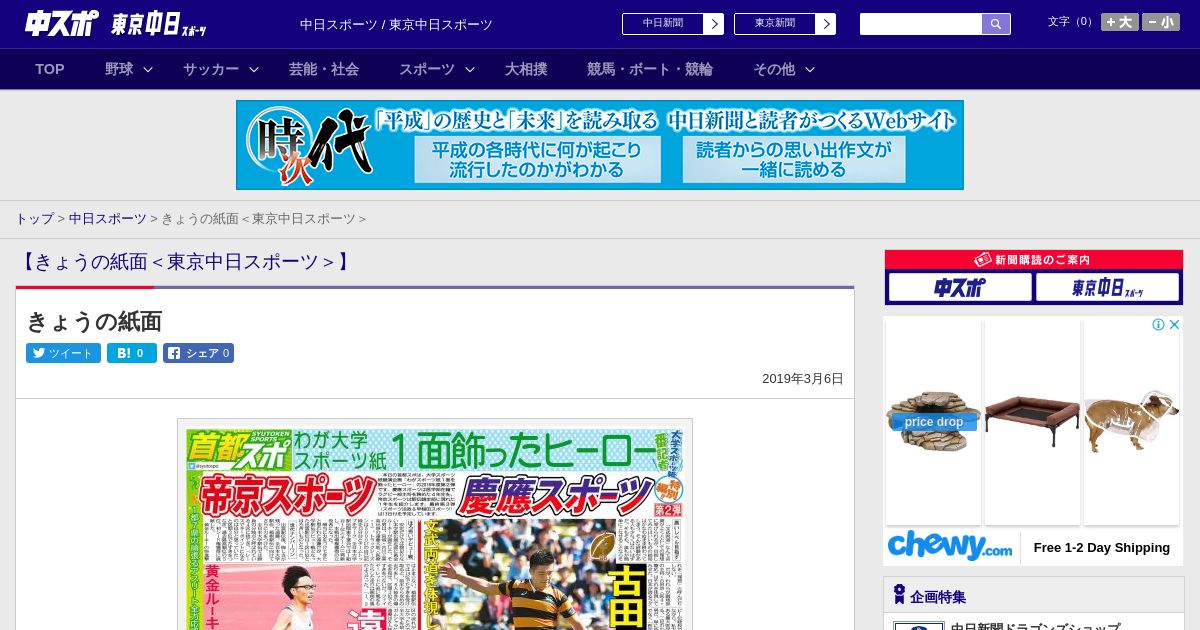The height and width of the screenshot is (630, 1200).
Task: Share via Twitter ツイート button
Action: tap(63, 353)
